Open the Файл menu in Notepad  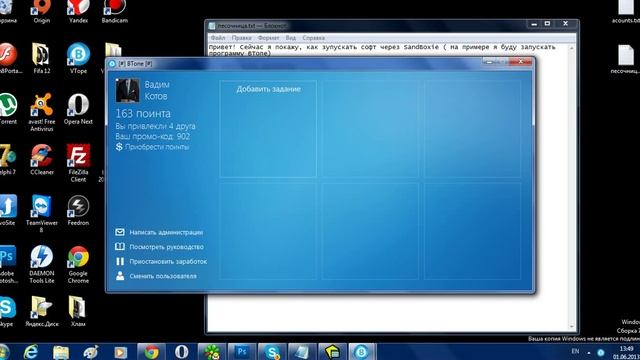click(x=218, y=38)
